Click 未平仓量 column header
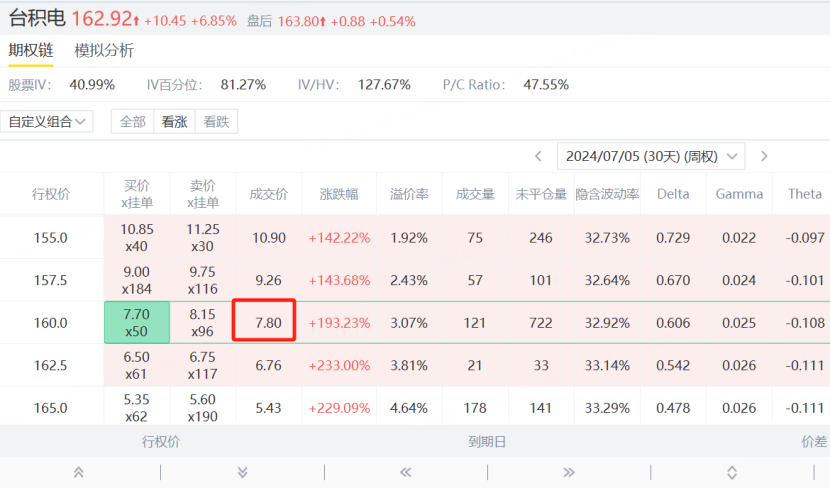The height and width of the screenshot is (488, 830). click(x=541, y=194)
